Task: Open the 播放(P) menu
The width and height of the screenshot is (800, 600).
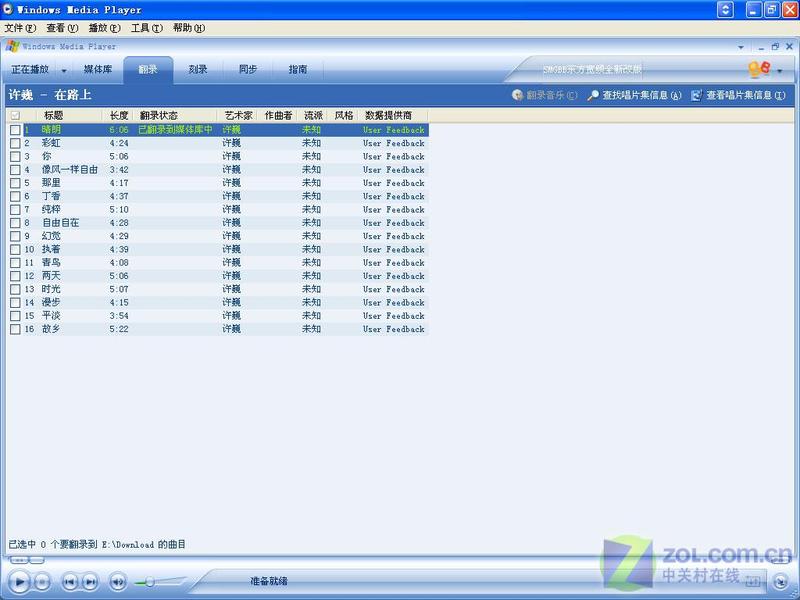Action: click(105, 28)
